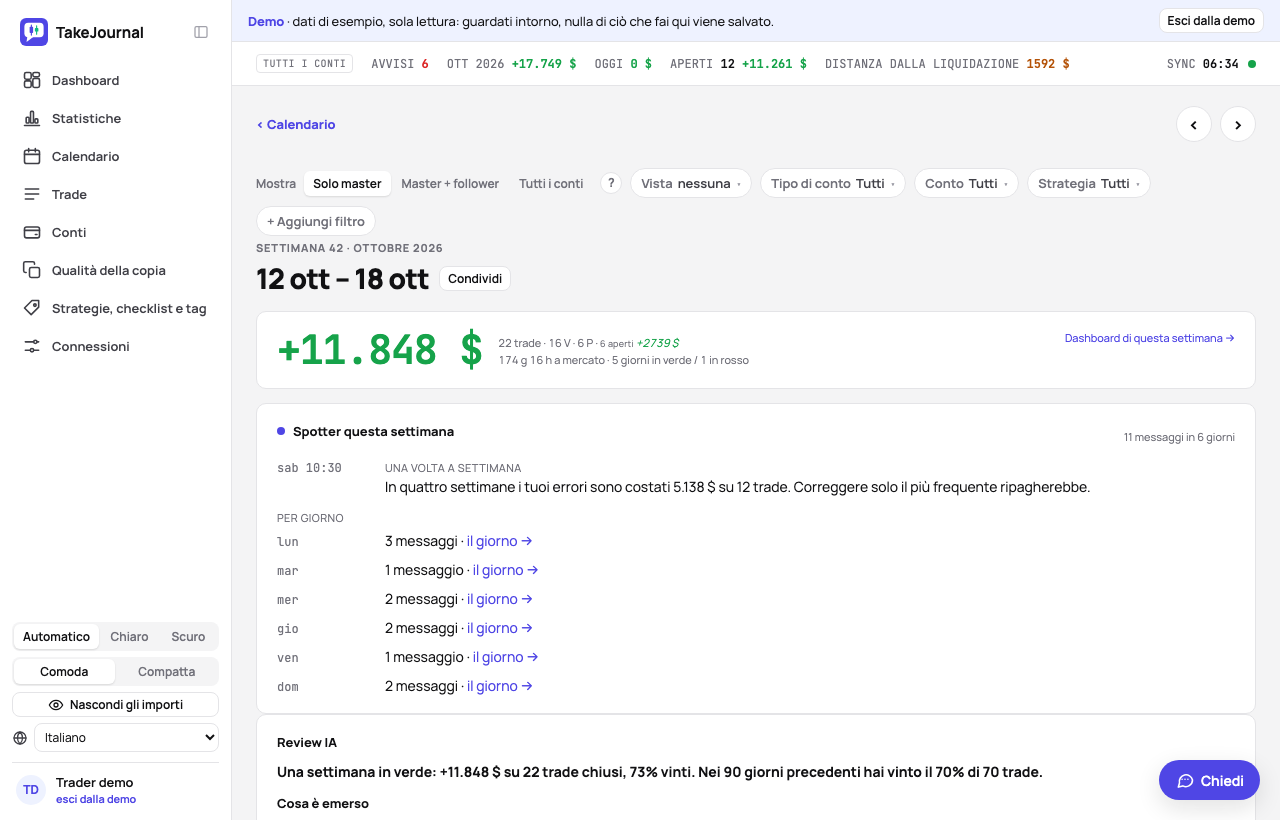
Task: Open Calendario sidebar icon
Action: (32, 156)
